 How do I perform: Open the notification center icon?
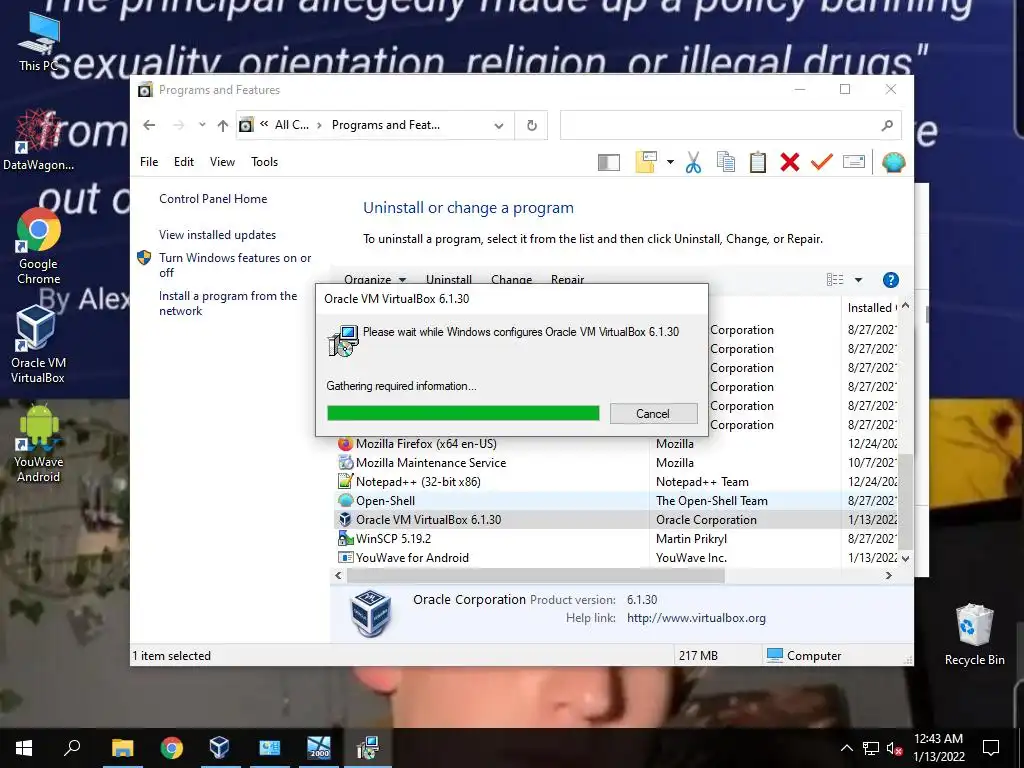pyautogui.click(x=991, y=748)
